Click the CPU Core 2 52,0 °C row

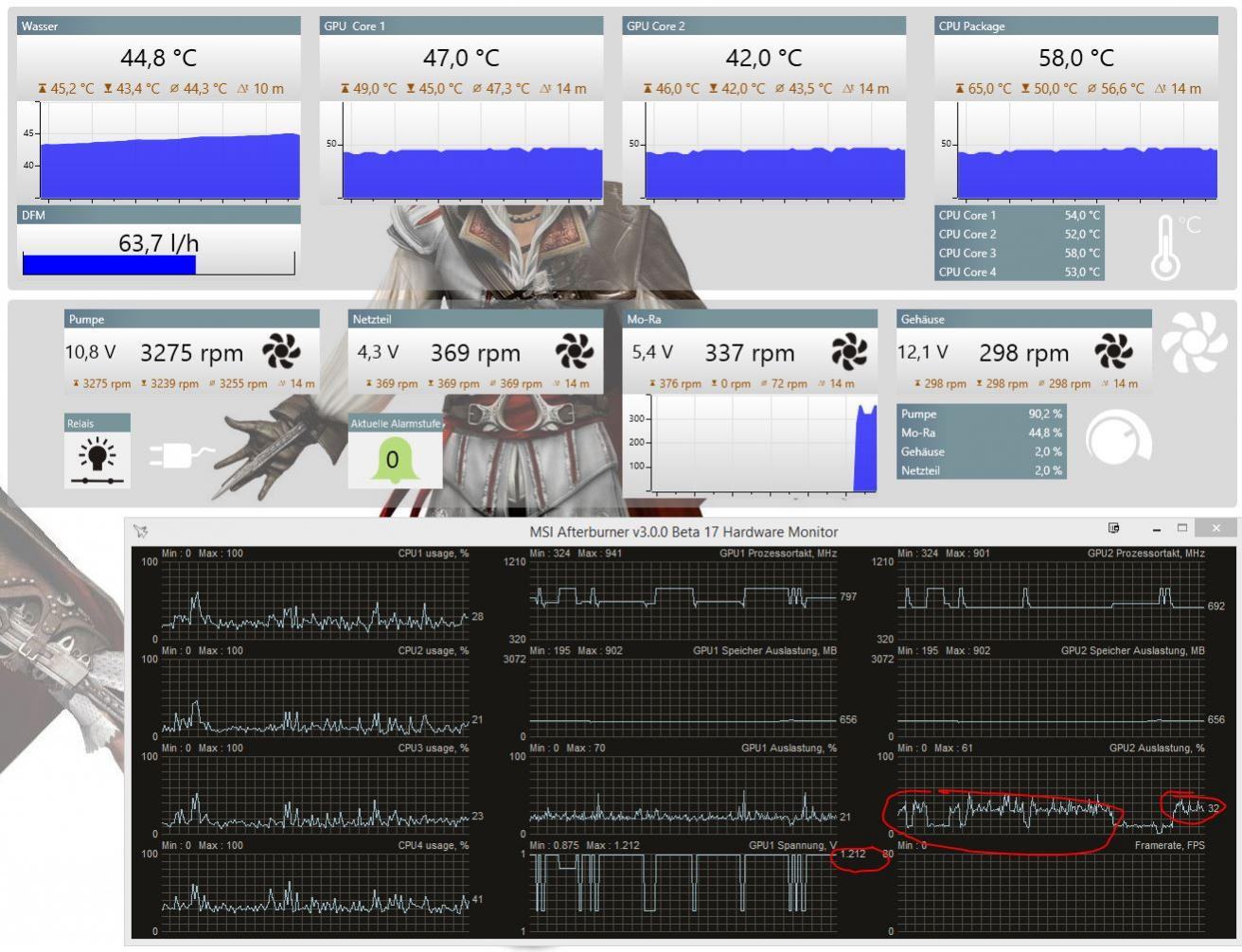click(1020, 235)
